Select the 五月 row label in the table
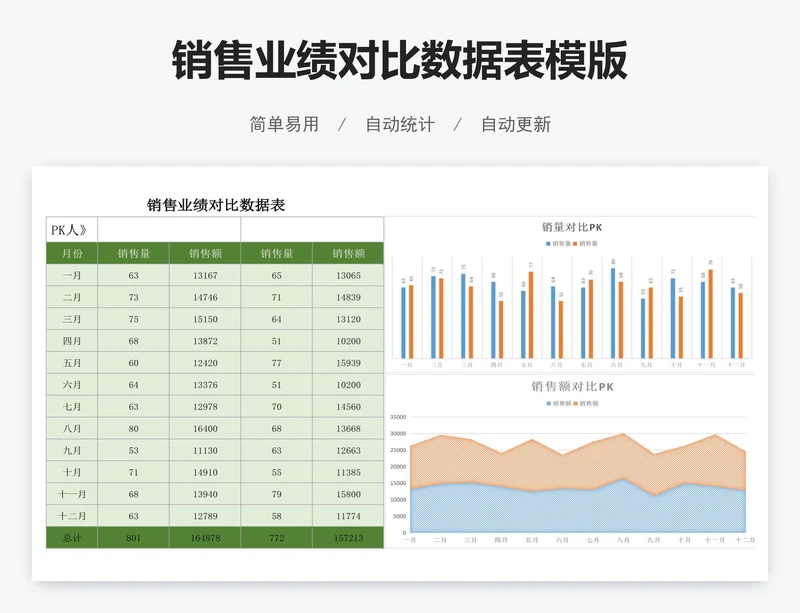800x613 pixels. (72, 363)
